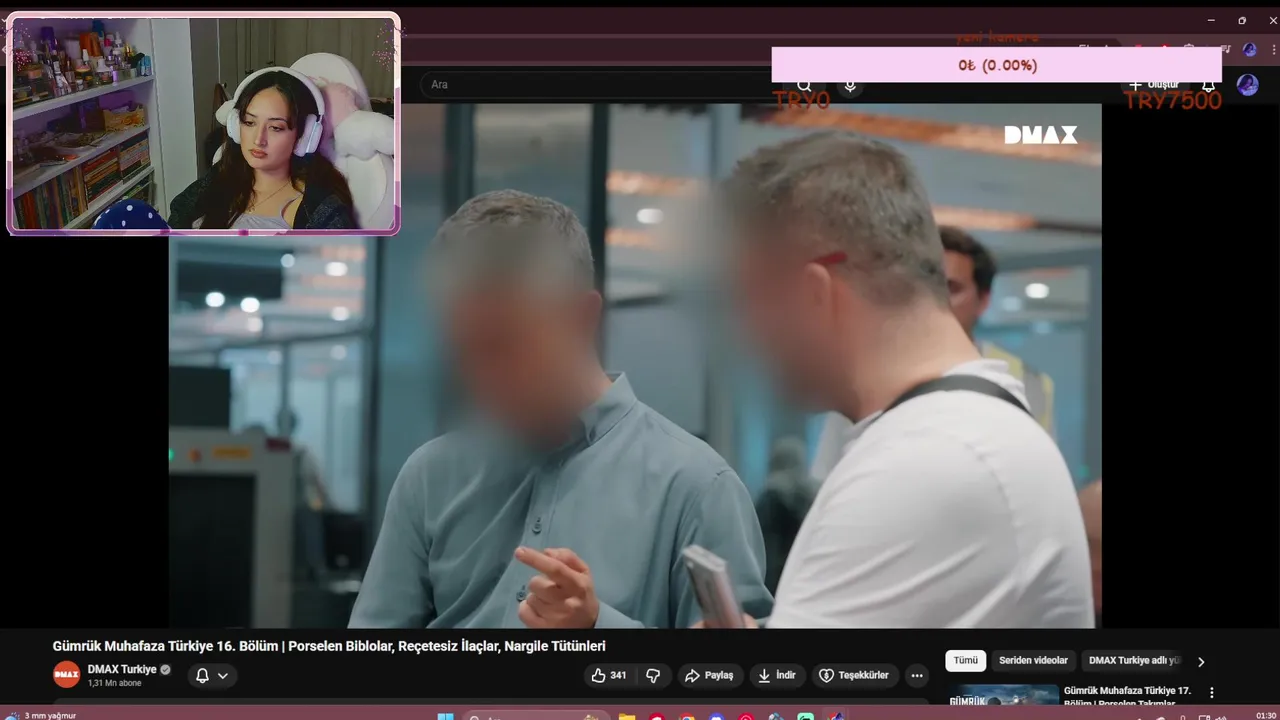Focus the YouTube Ara search box
Viewport: 1280px width, 720px height.
tap(600, 85)
